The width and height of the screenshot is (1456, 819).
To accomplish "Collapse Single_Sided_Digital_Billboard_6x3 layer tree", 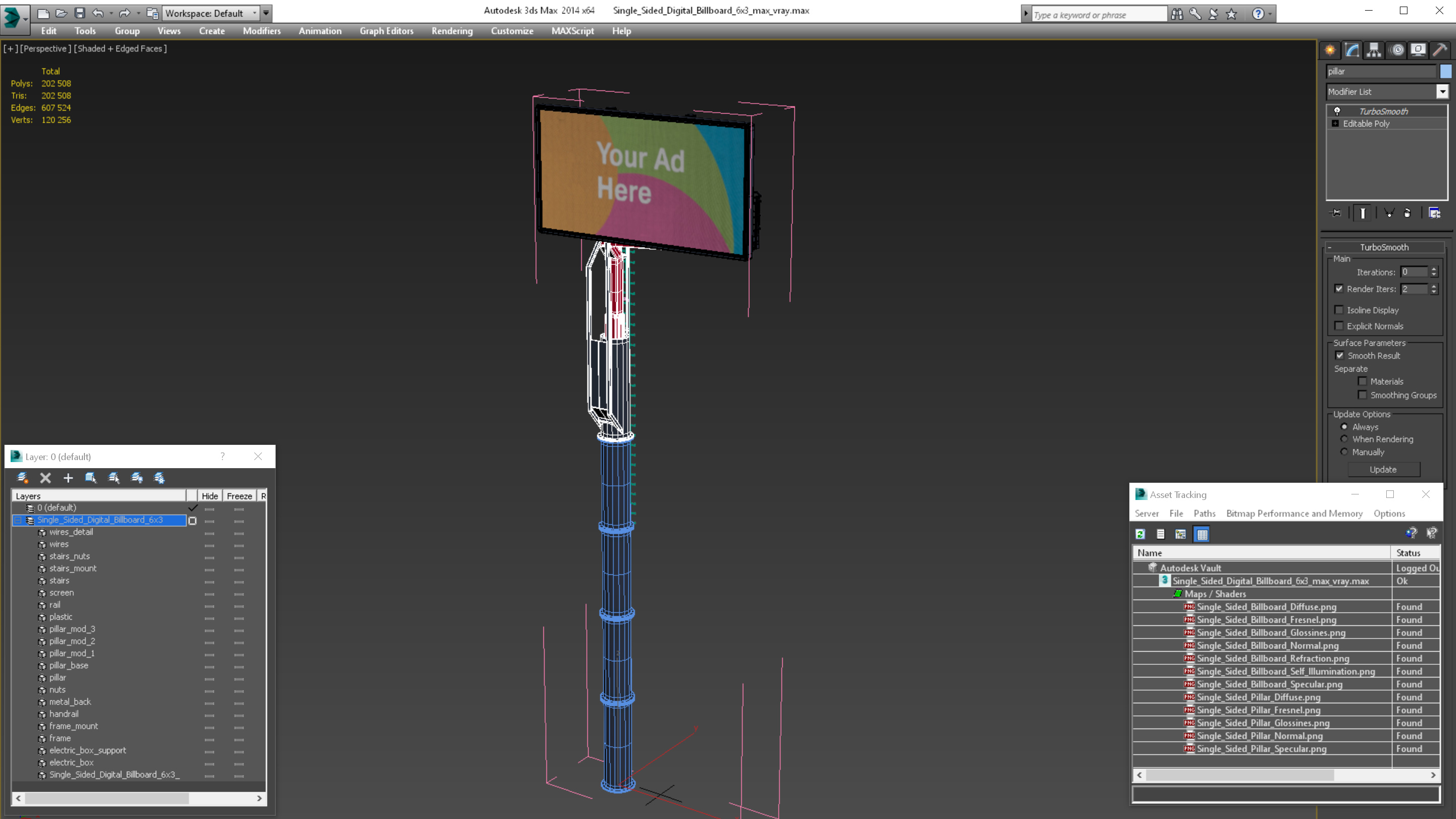I will (x=18, y=520).
